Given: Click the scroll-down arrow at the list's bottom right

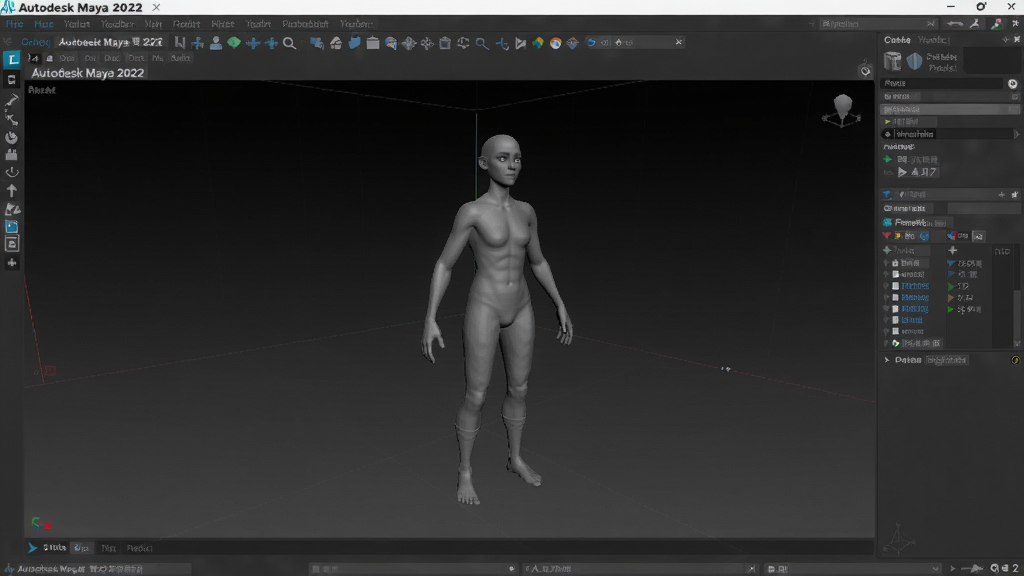Looking at the screenshot, I should click(x=1016, y=344).
